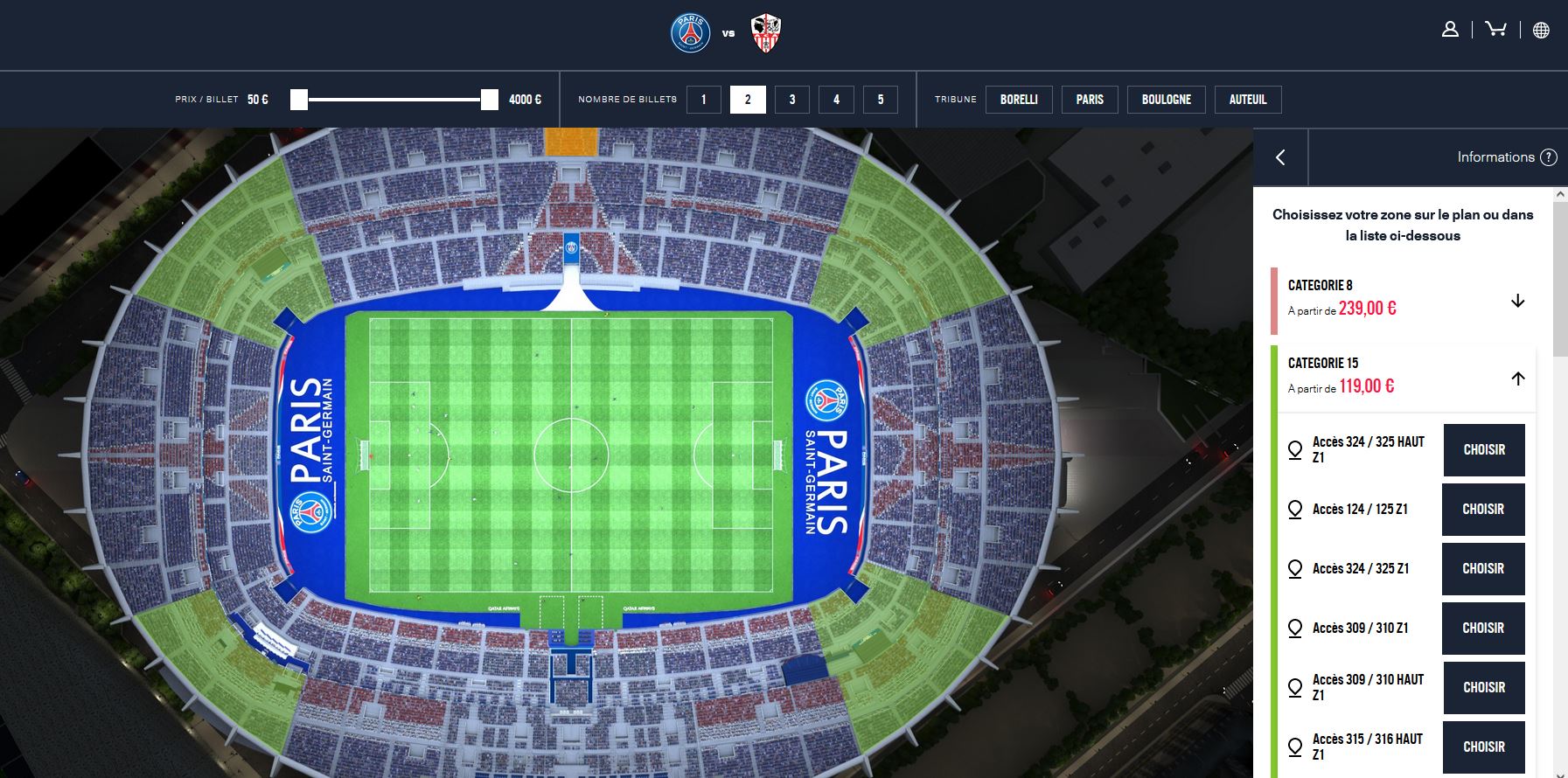1568x778 pixels.
Task: Select 5 tickets quantity
Action: [881, 100]
